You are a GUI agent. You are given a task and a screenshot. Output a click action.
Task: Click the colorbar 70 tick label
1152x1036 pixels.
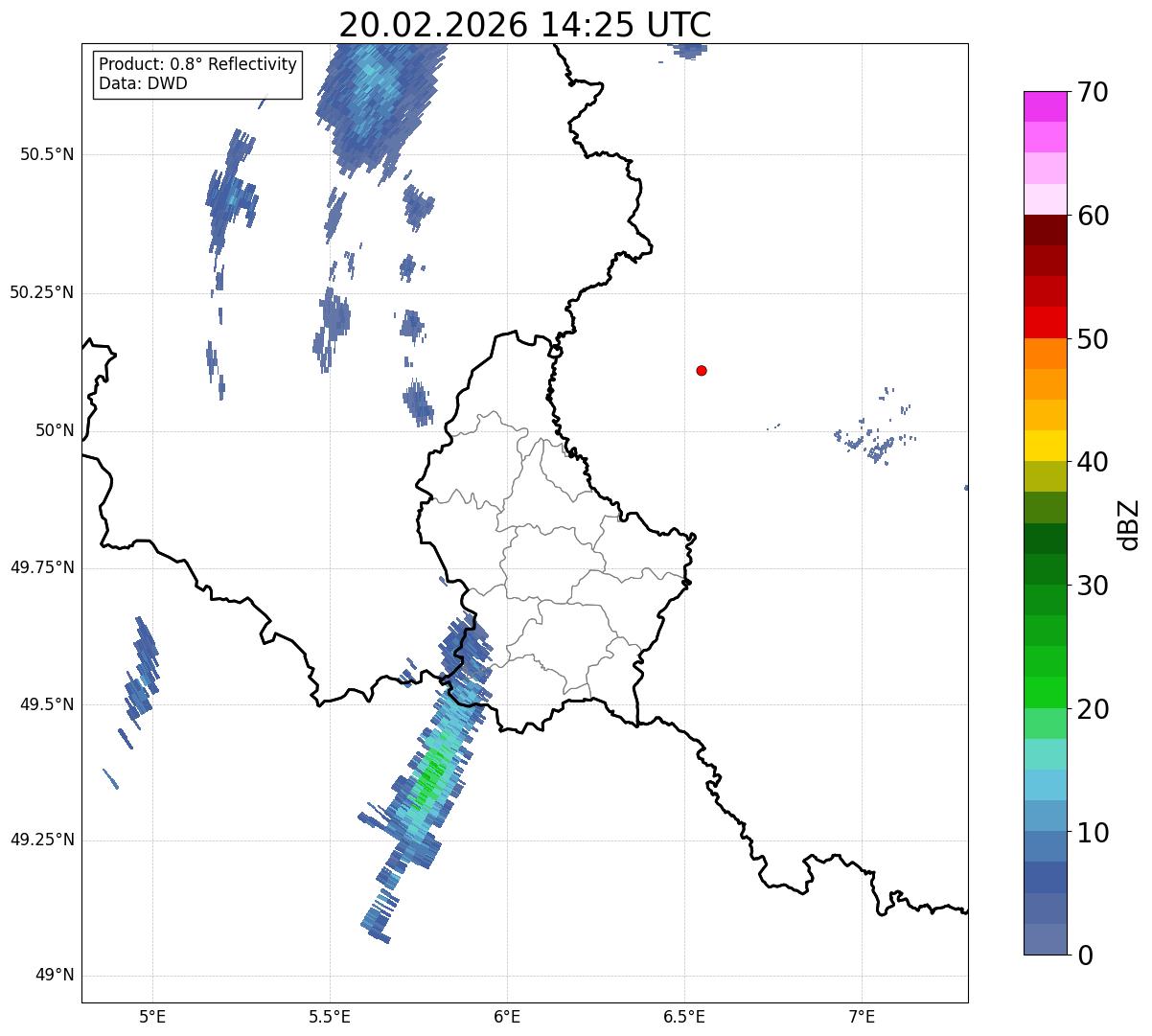(x=1093, y=92)
